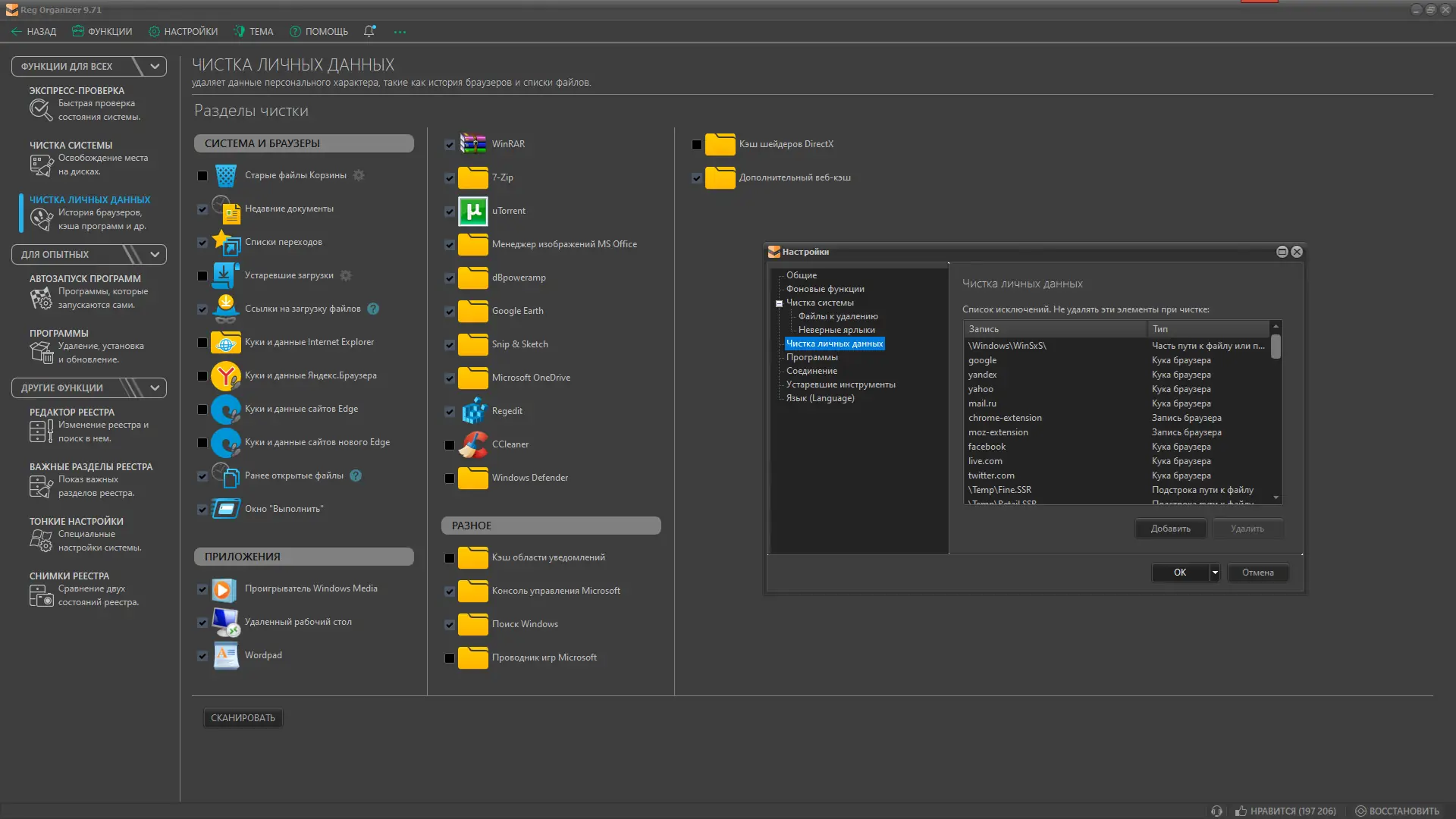This screenshot has width=1456, height=819.
Task: Click the Нравится thumbs-up icon in the status bar
Action: (x=1241, y=811)
